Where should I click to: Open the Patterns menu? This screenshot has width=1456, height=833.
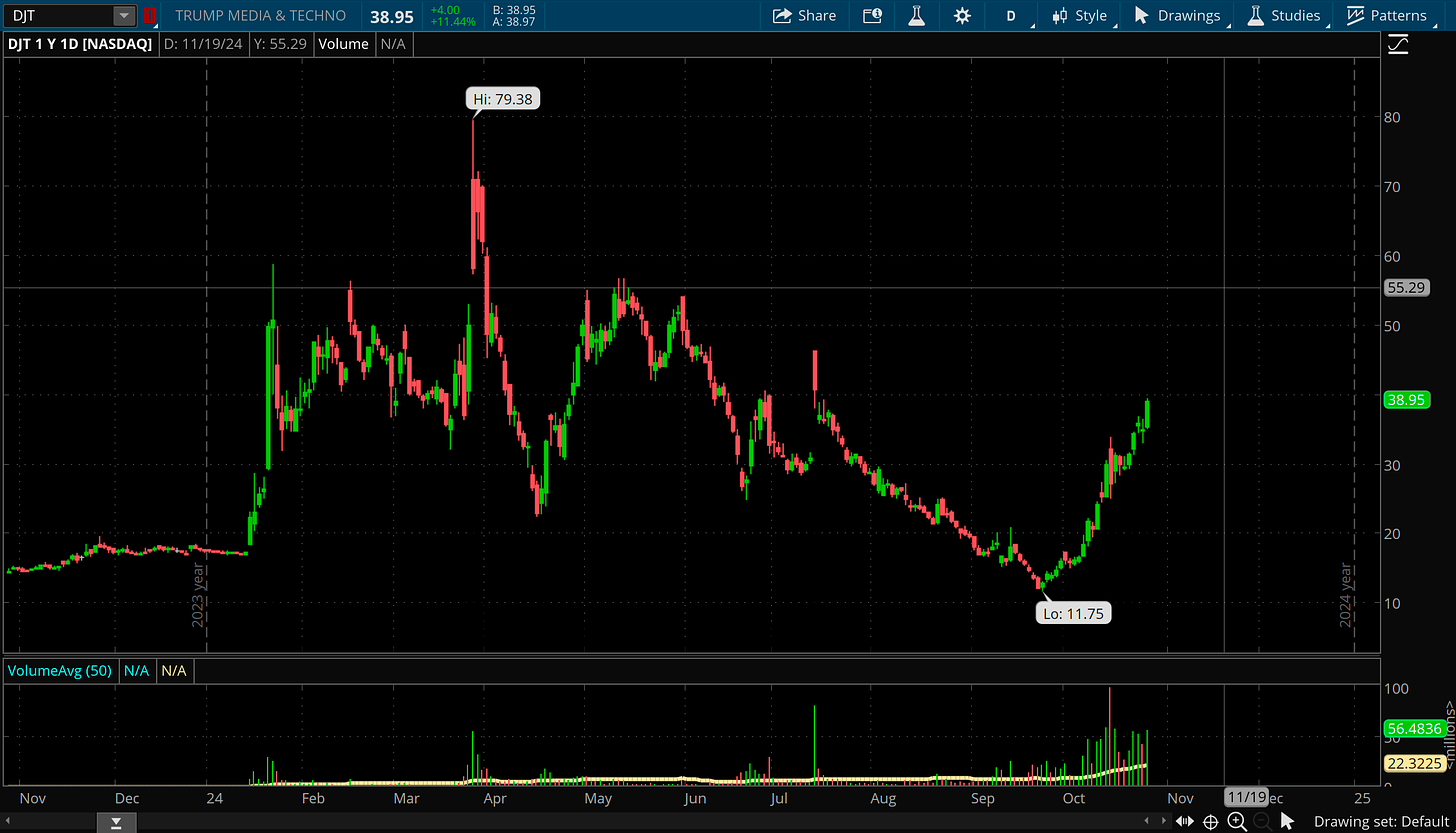coord(1386,16)
